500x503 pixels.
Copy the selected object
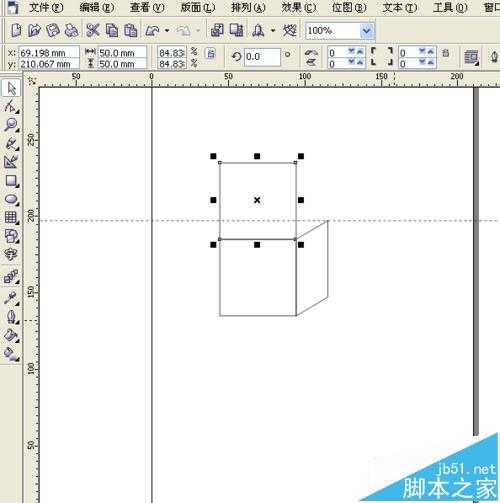pos(112,31)
